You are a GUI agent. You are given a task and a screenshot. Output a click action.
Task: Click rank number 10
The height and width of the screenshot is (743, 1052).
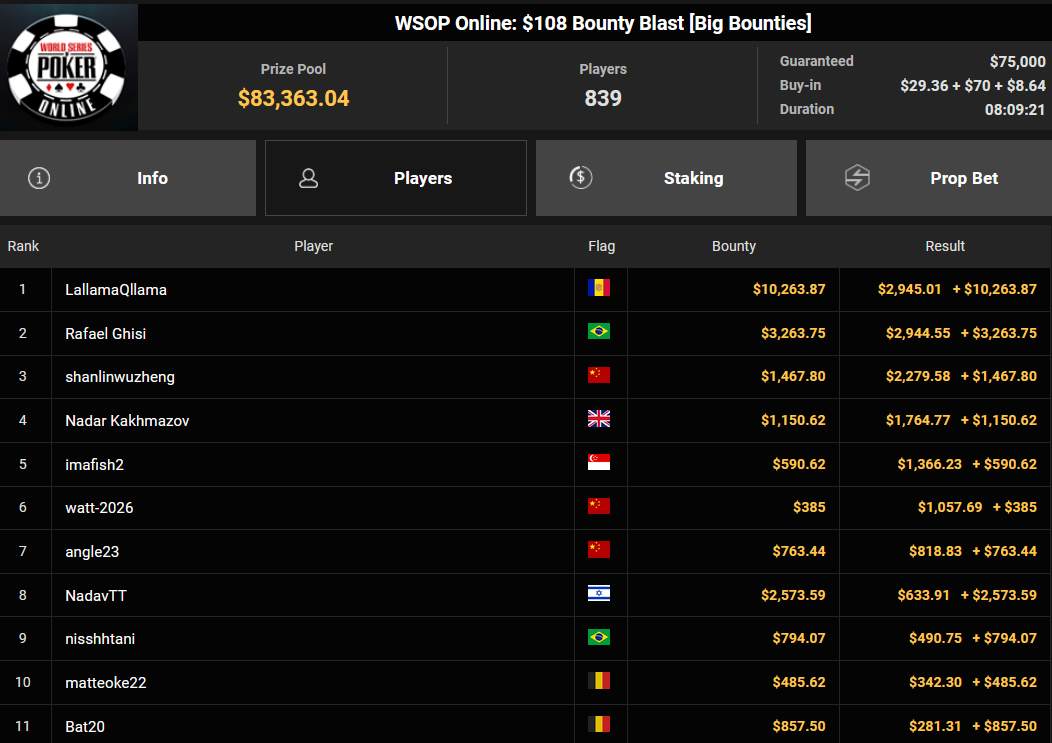click(x=23, y=682)
